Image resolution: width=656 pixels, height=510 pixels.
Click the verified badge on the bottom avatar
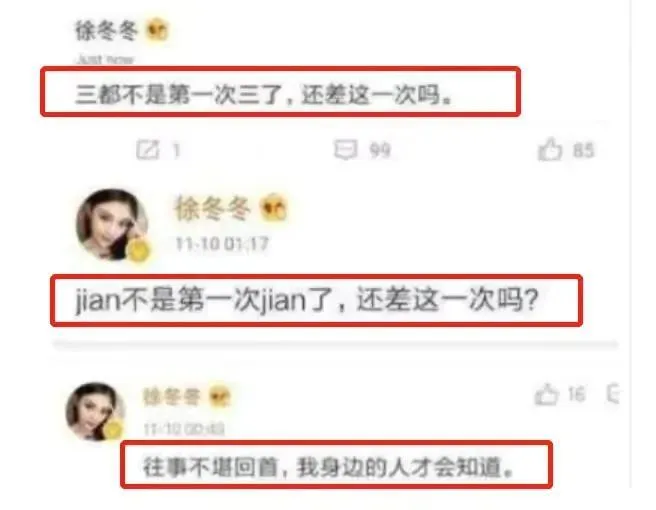coord(114,430)
